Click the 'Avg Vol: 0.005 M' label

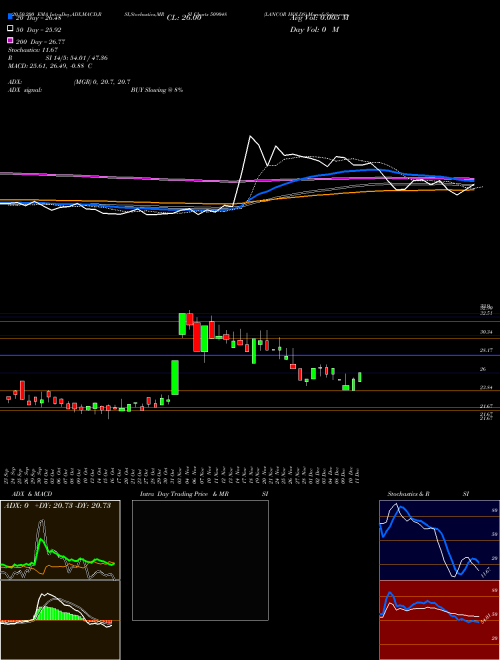coord(319,18)
